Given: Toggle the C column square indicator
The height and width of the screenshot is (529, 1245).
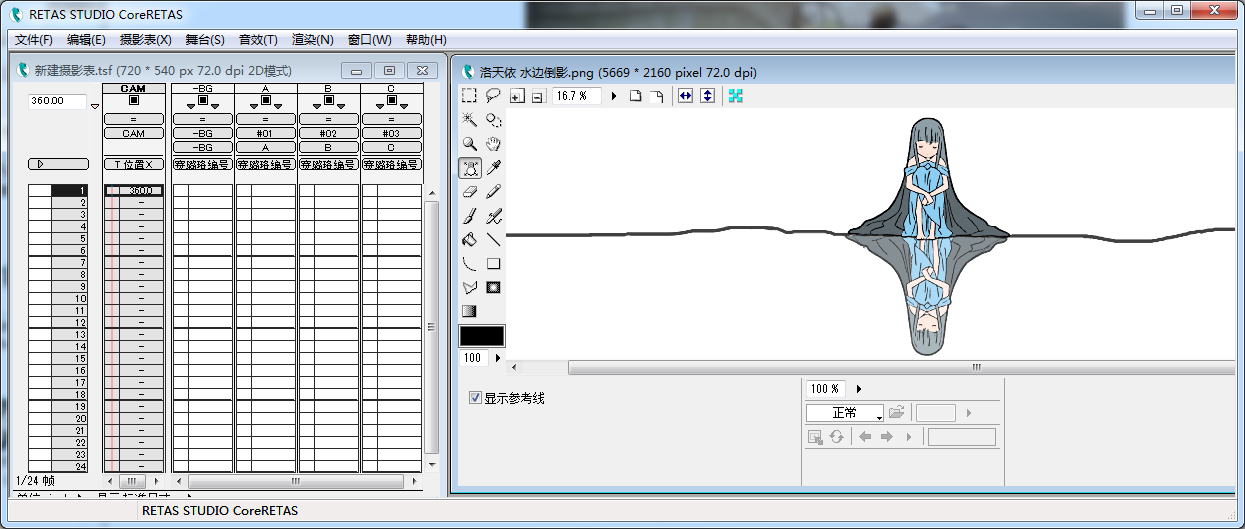Looking at the screenshot, I should click(392, 100).
